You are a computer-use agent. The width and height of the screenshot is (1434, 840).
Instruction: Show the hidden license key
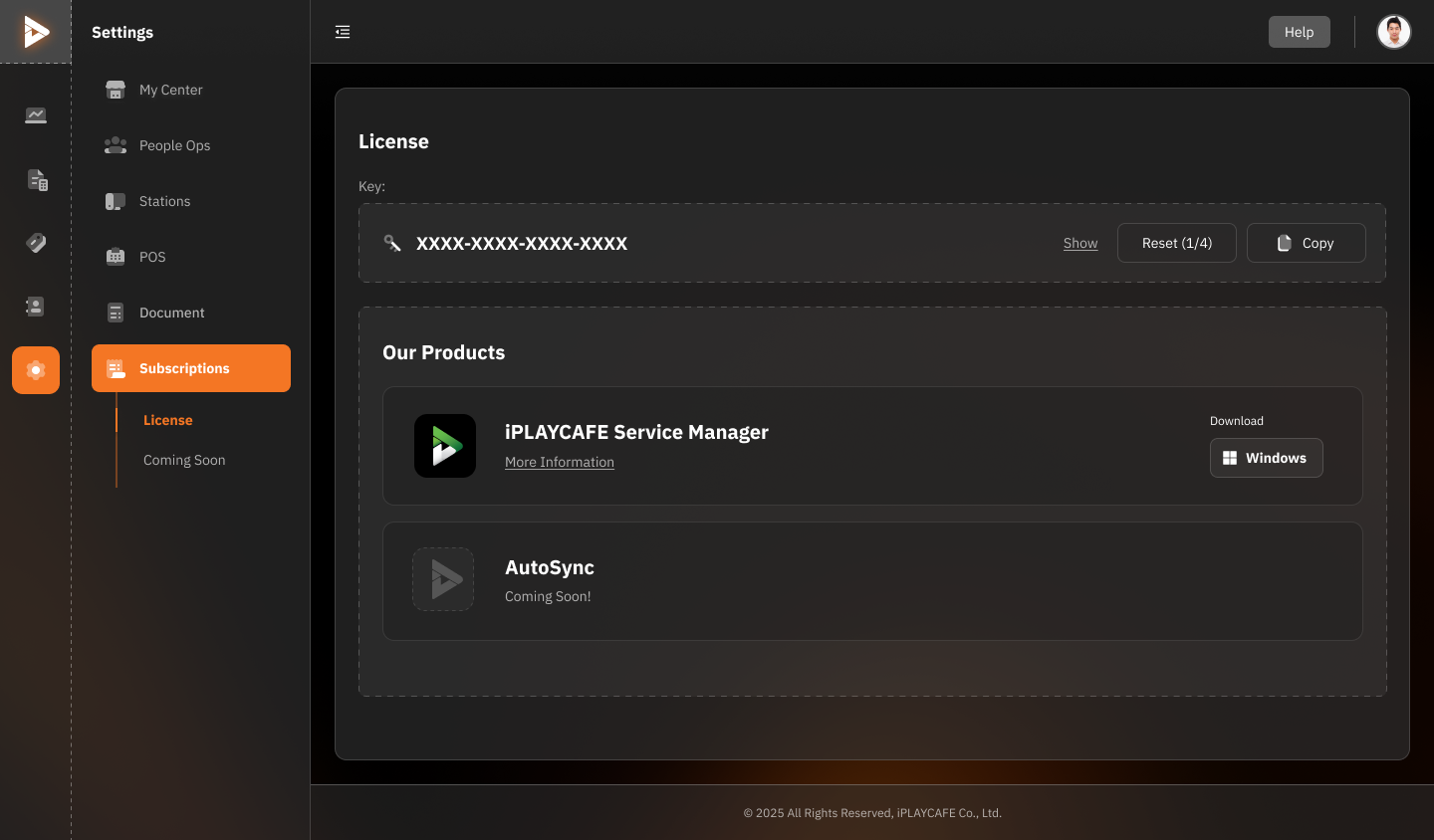pyautogui.click(x=1080, y=243)
